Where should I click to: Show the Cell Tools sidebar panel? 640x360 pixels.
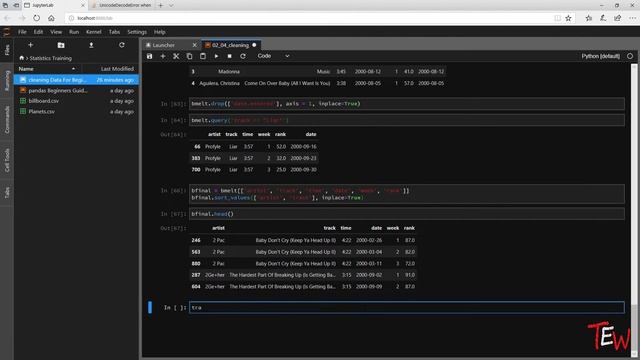(7, 160)
